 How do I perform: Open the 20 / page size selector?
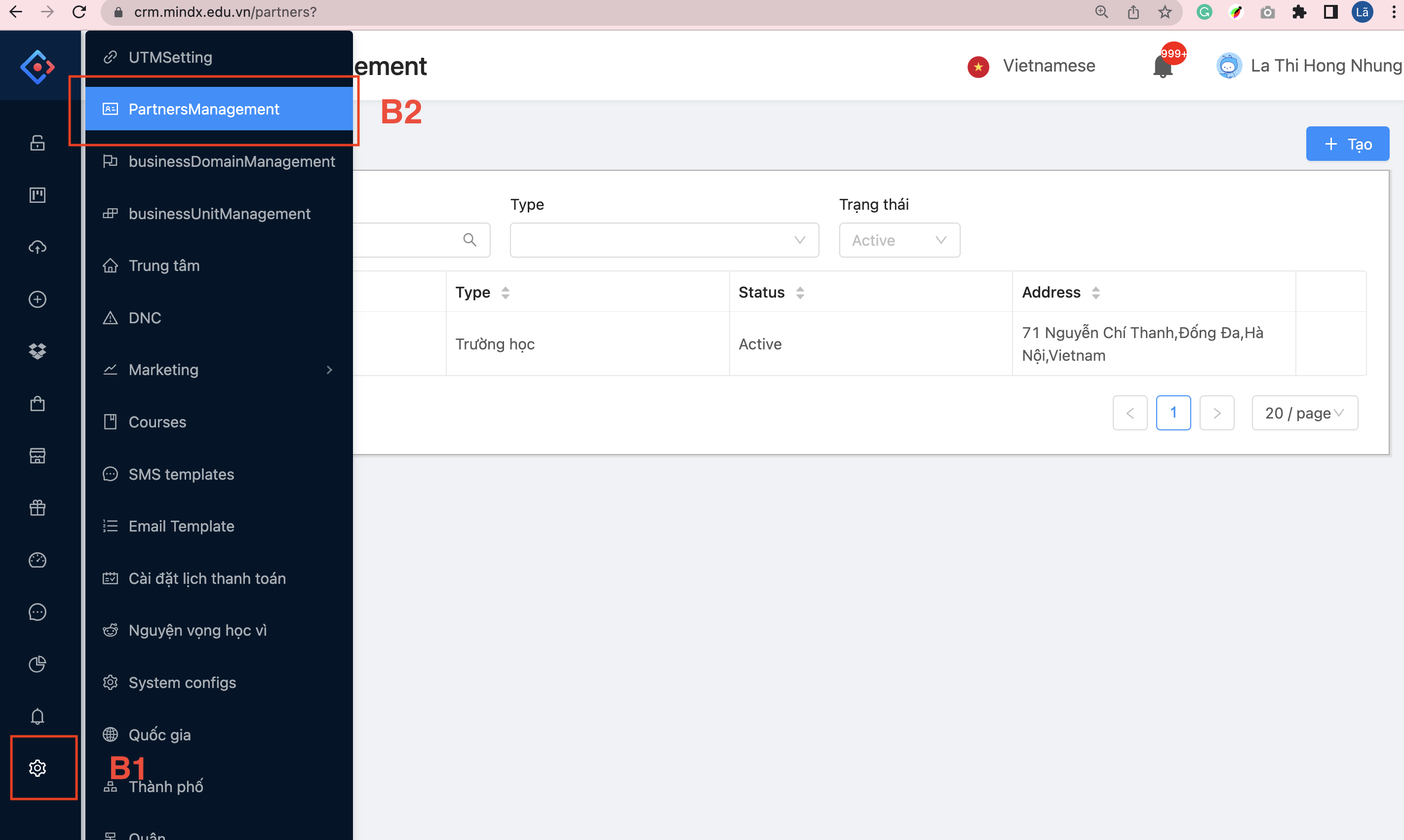[x=1304, y=413]
